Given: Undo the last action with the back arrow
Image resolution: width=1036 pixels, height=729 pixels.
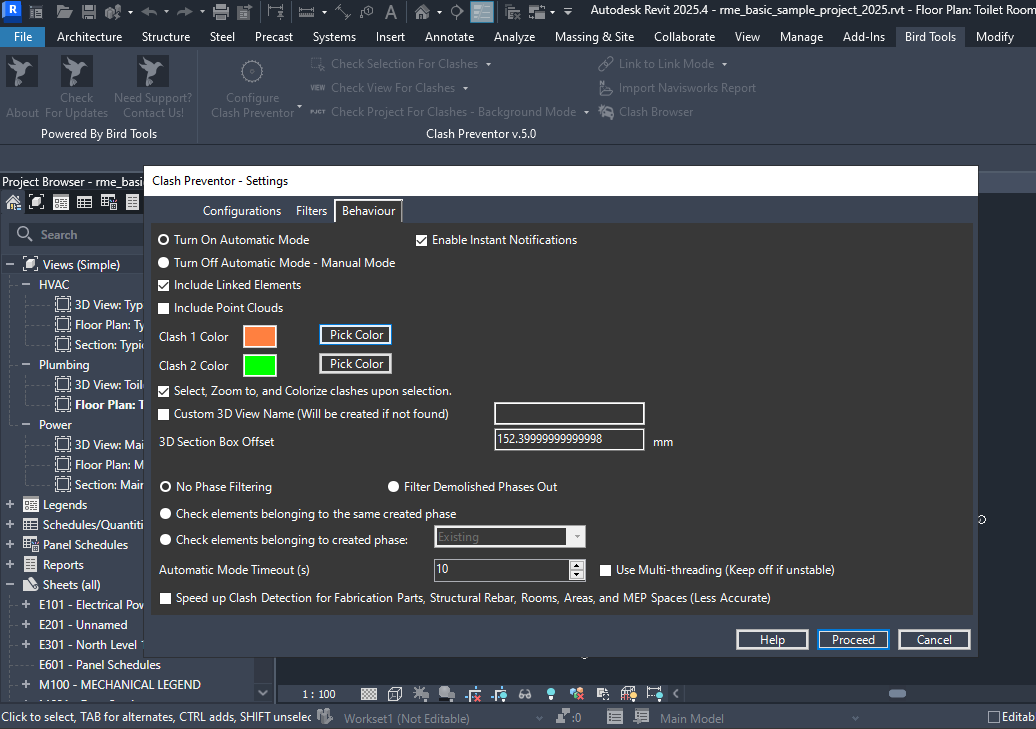Looking at the screenshot, I should (149, 11).
